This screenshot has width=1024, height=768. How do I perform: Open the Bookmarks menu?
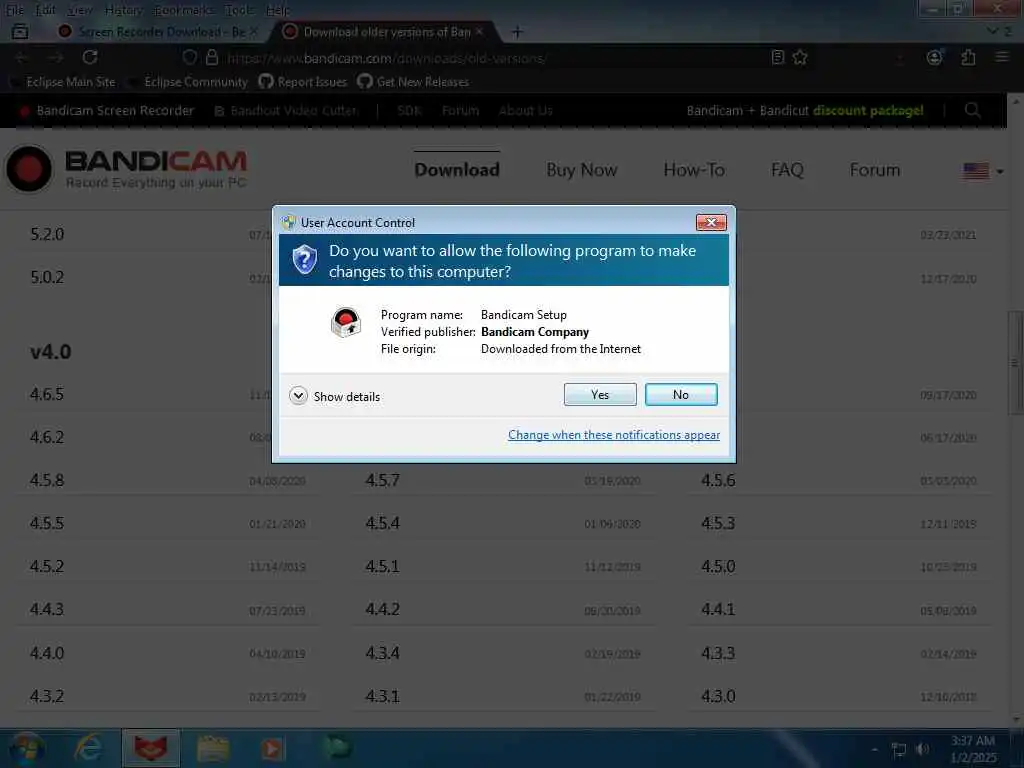pyautogui.click(x=184, y=10)
